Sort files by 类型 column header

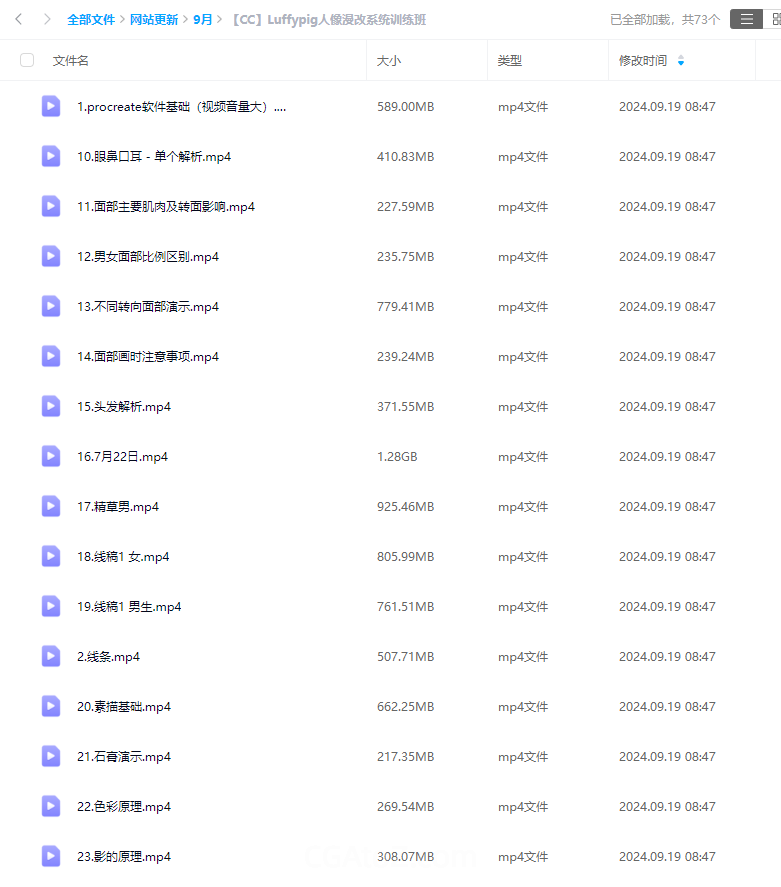click(x=510, y=61)
